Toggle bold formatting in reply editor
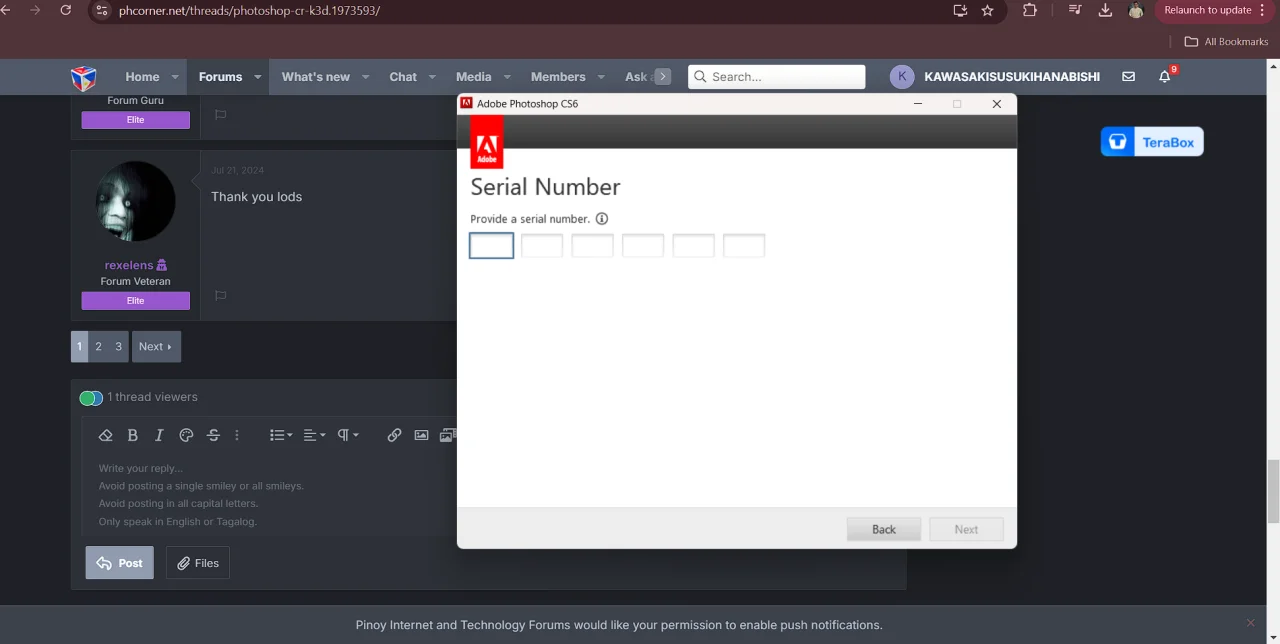Image resolution: width=1280 pixels, height=644 pixels. (x=133, y=435)
